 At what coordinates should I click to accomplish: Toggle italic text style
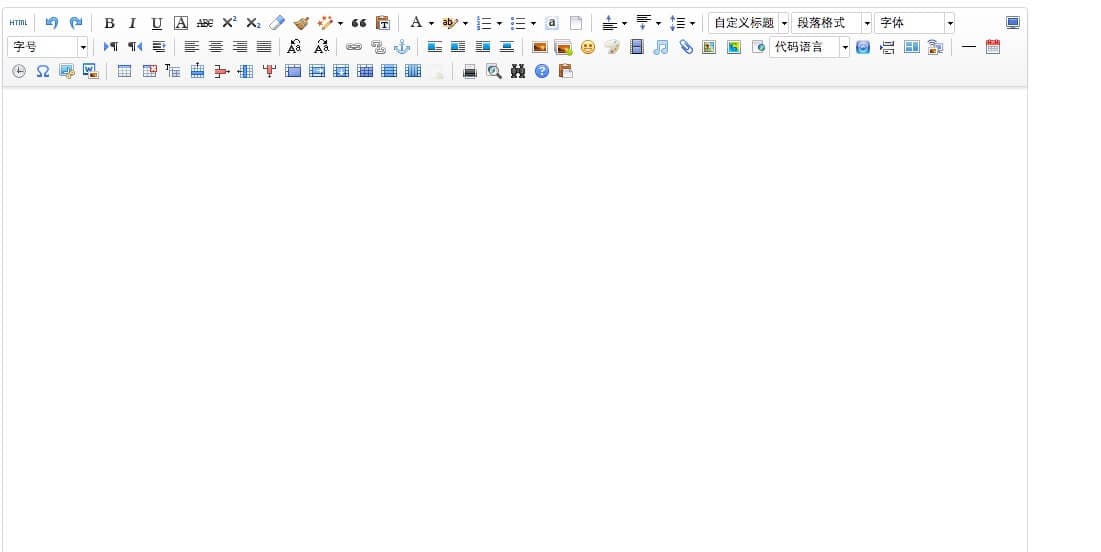coord(132,23)
